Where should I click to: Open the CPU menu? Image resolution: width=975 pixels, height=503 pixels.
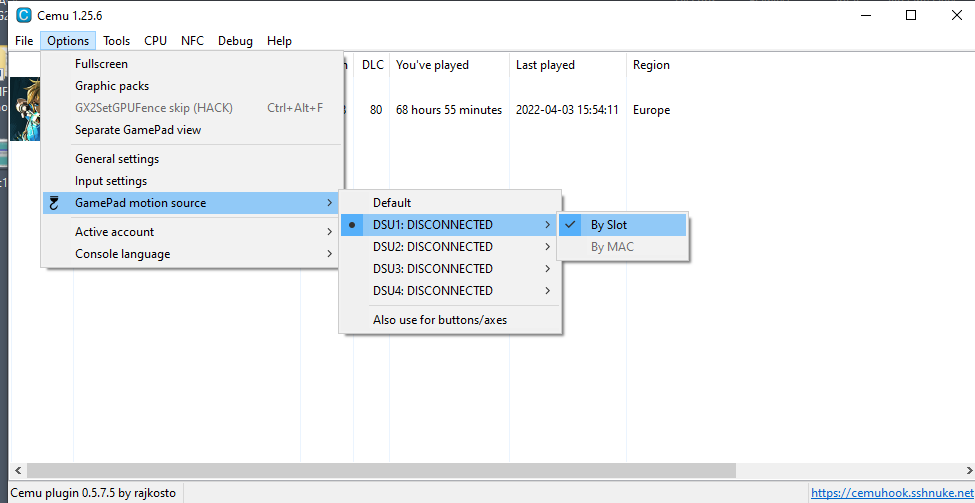pyautogui.click(x=155, y=41)
